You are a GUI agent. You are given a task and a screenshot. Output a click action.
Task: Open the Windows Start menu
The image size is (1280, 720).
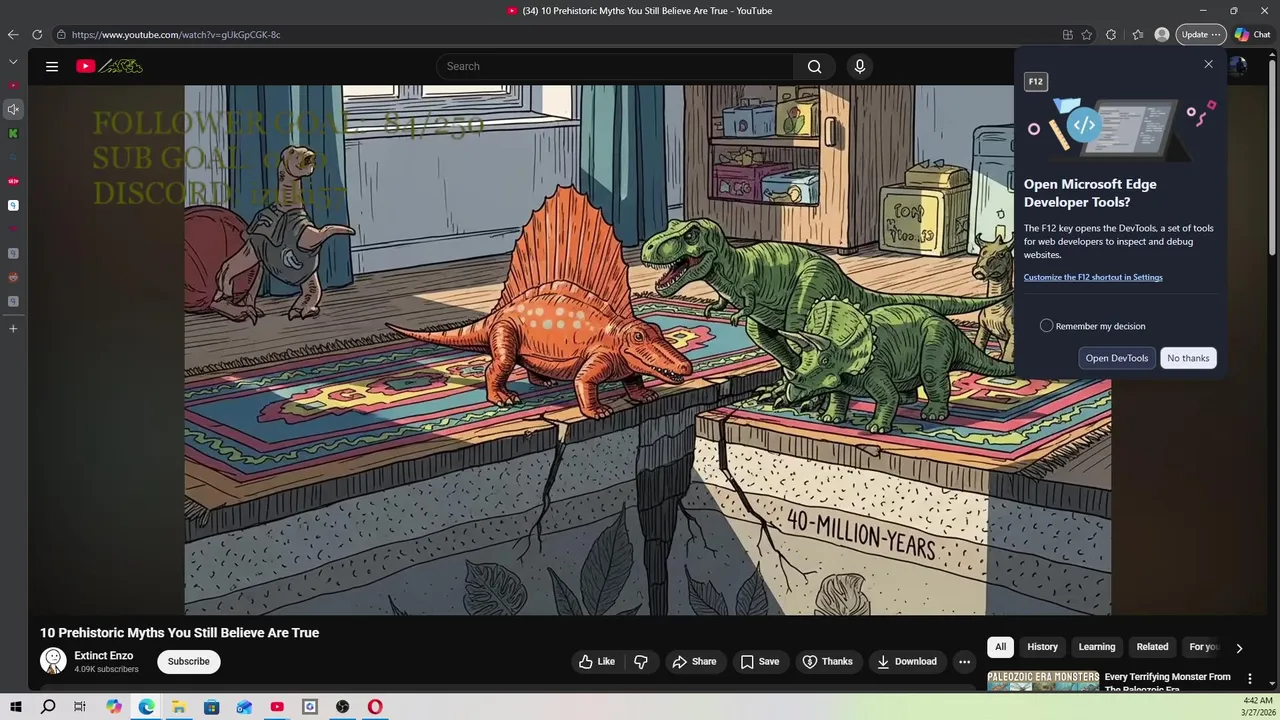[x=15, y=707]
